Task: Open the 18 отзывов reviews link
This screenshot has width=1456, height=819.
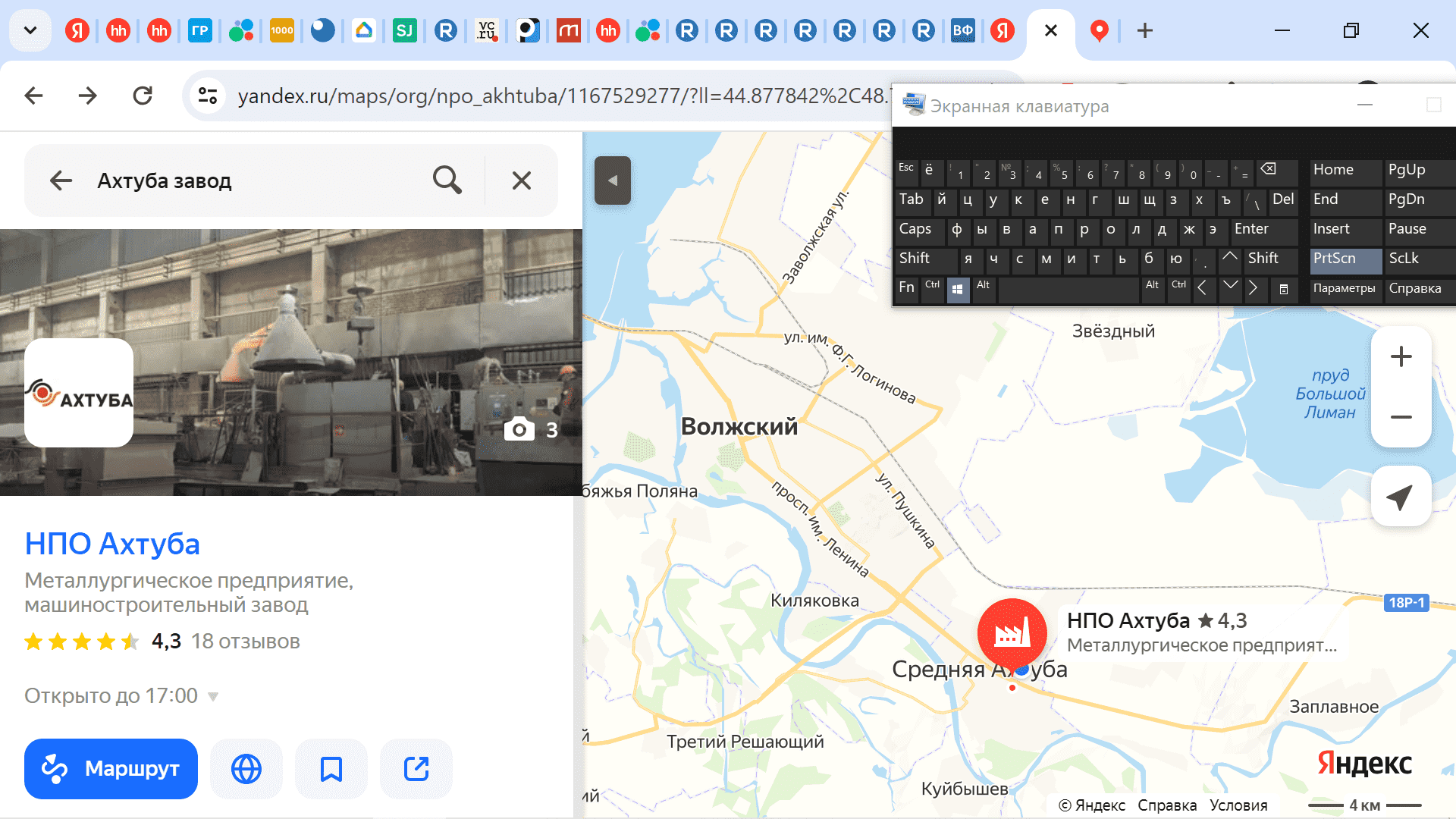Action: pyautogui.click(x=245, y=642)
